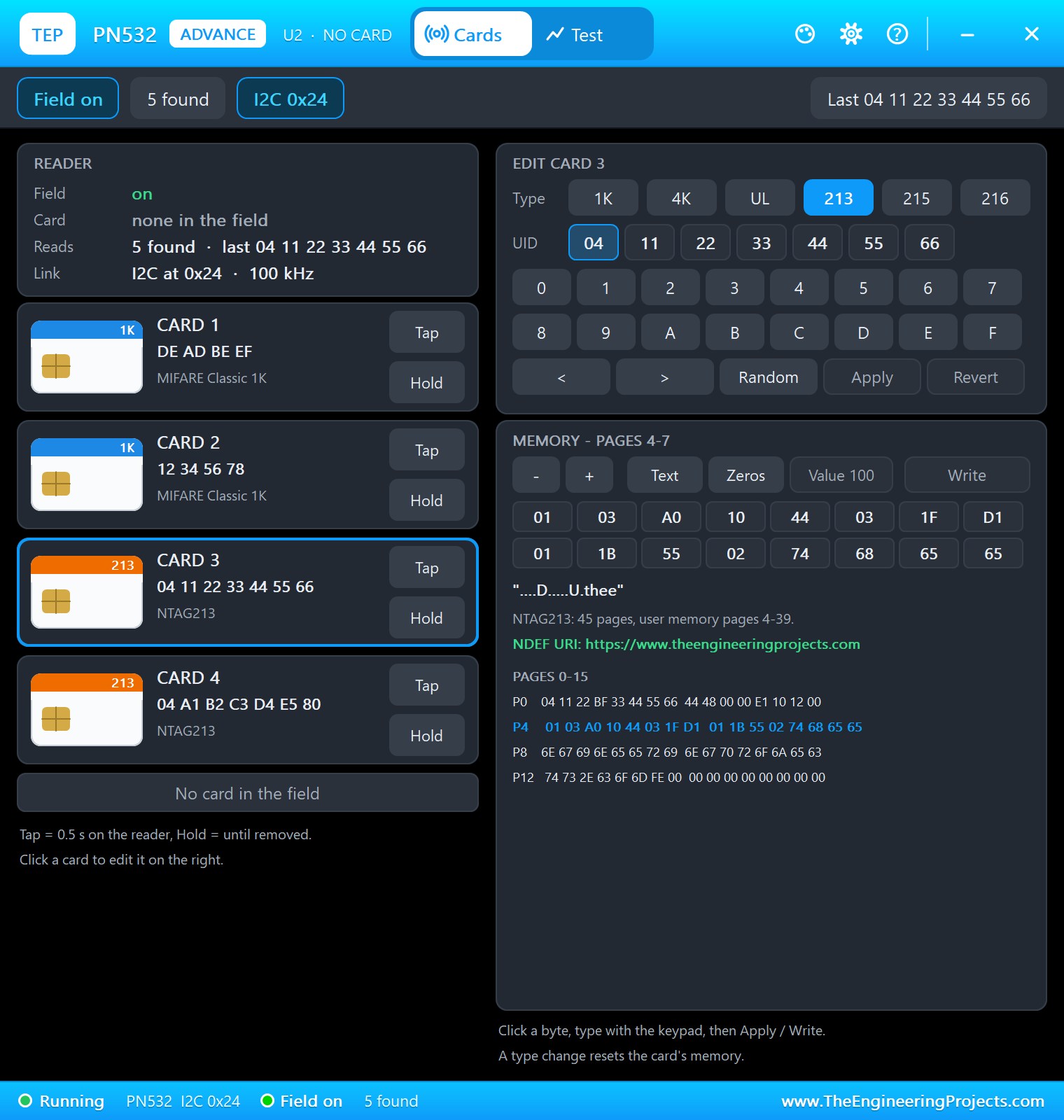Select card type 213
This screenshot has height=1120, width=1064.
coord(839,197)
